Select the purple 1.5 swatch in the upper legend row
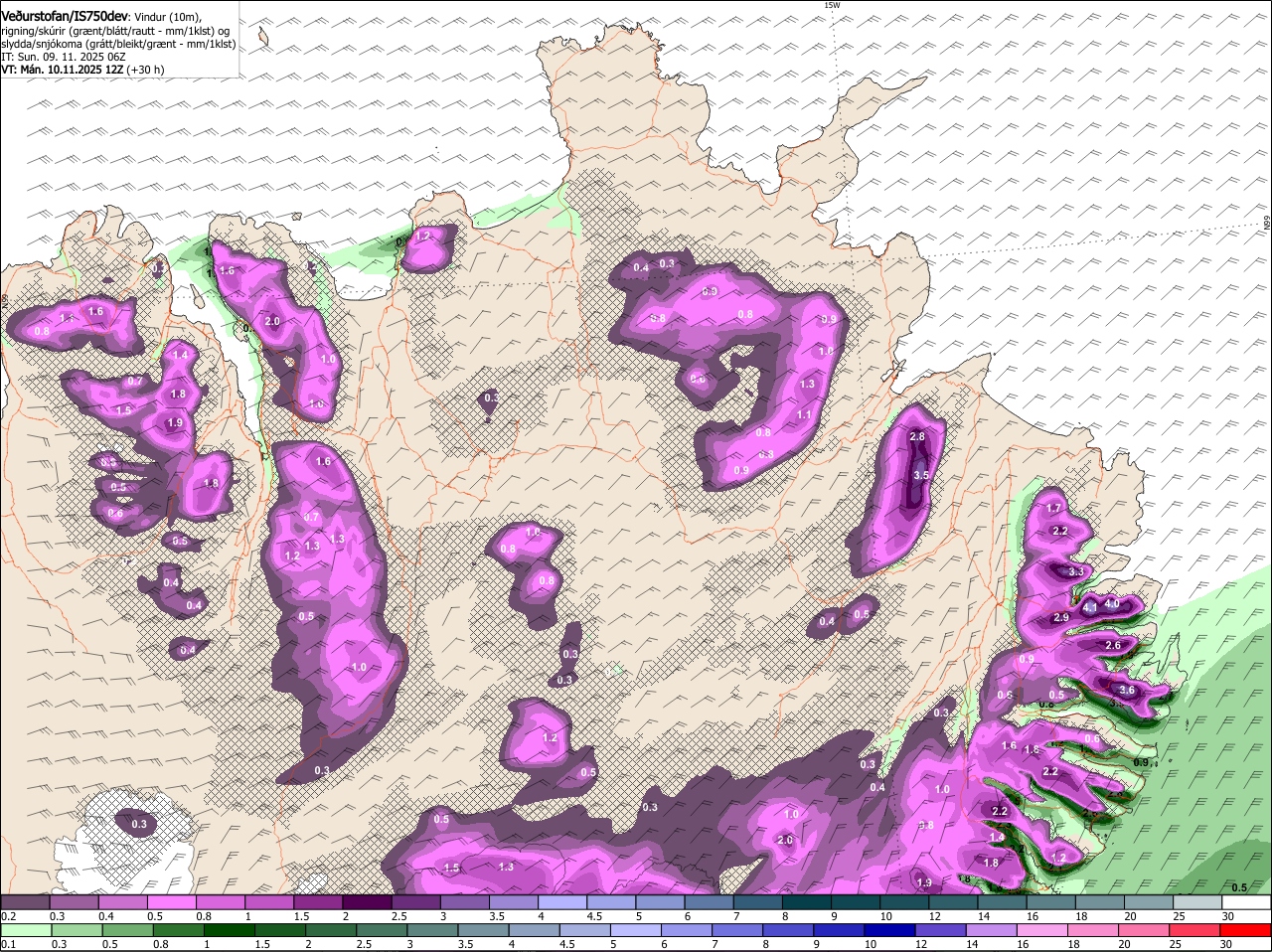 tap(320, 902)
